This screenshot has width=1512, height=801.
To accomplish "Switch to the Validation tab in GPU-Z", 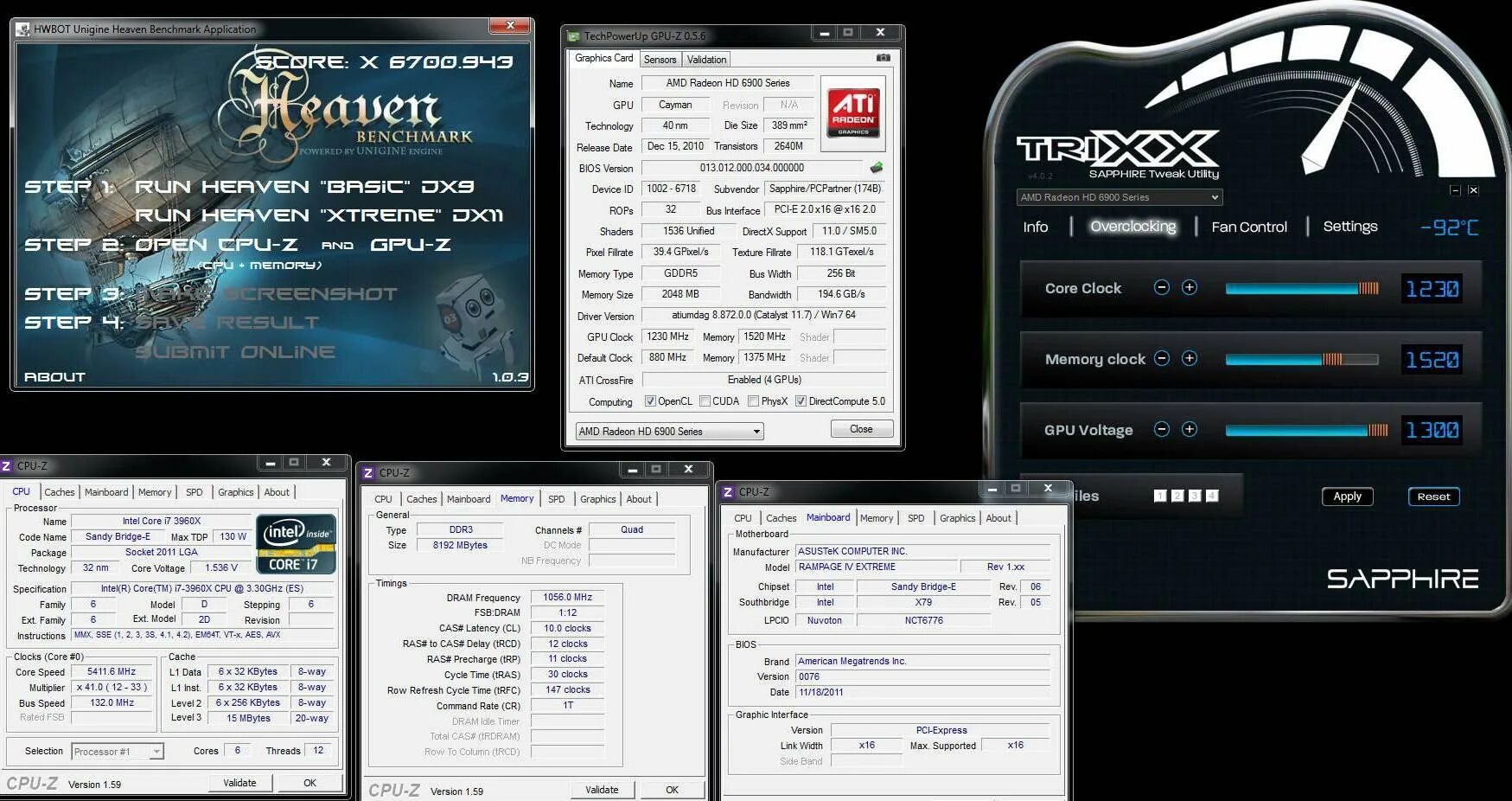I will pos(706,59).
